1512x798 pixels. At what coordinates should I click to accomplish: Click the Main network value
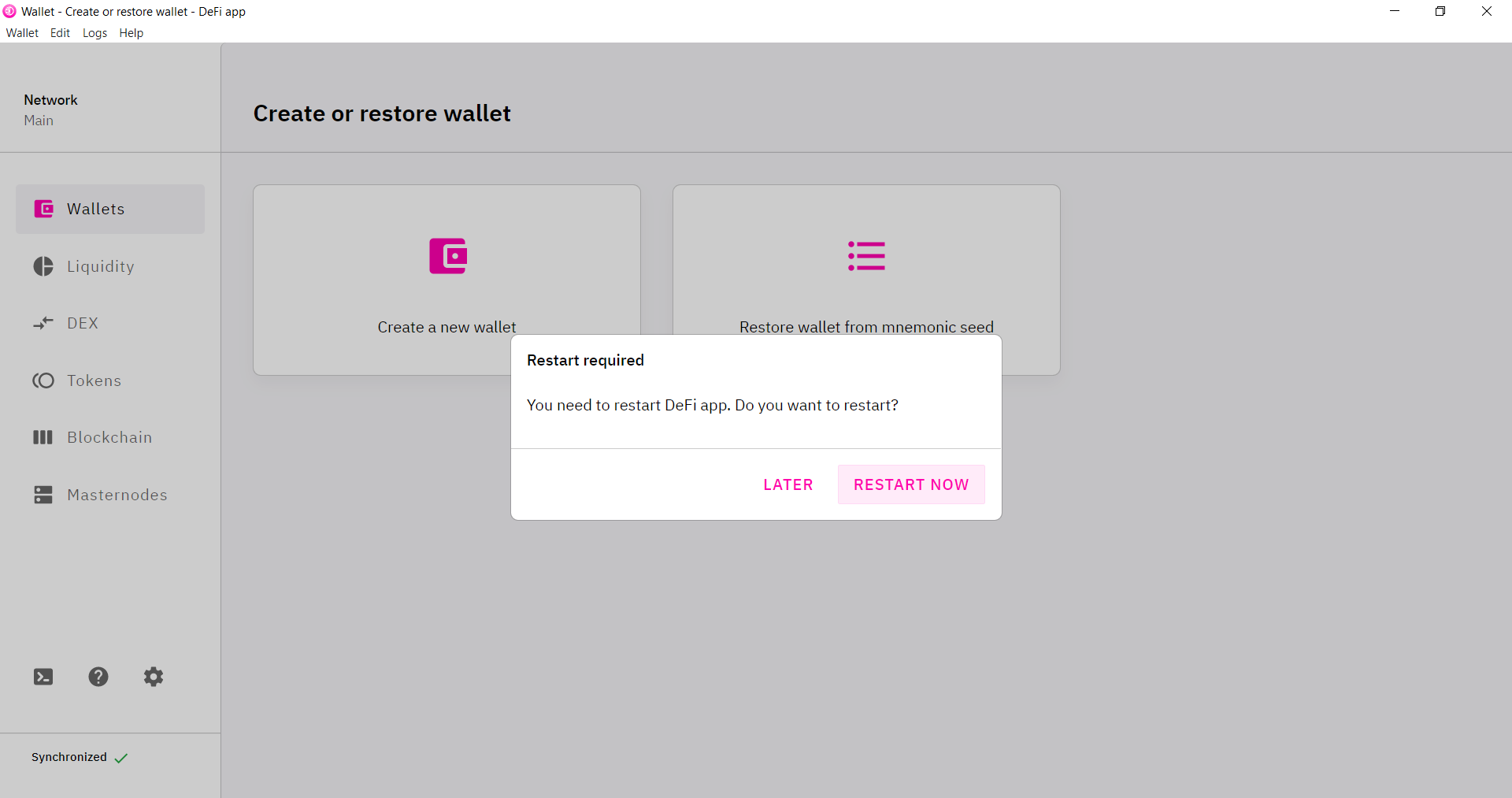39,121
